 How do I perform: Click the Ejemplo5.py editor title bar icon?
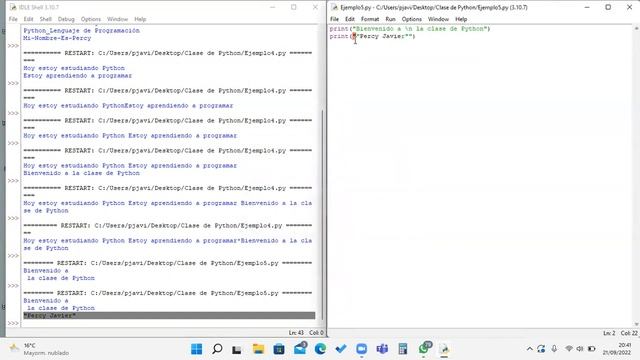[x=335, y=7]
